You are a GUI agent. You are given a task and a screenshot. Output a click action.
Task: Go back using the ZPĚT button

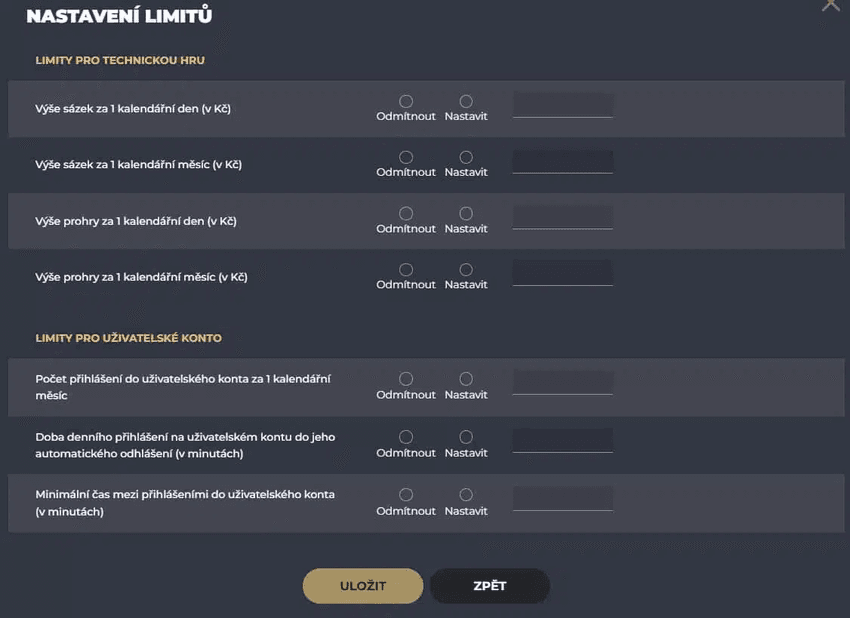[489, 586]
